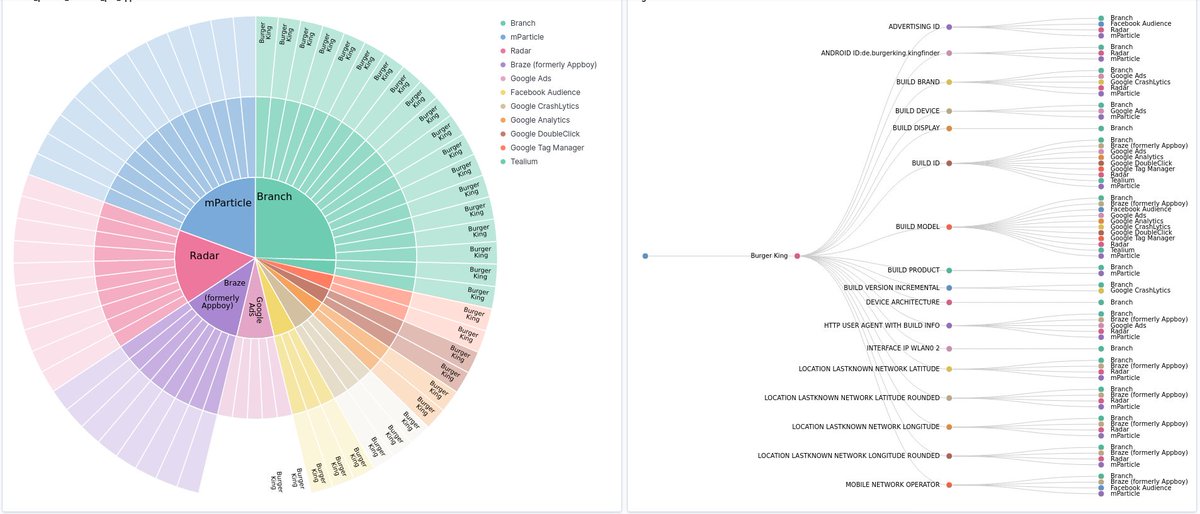Click the root node left of Burger King
Viewport: 1200px width, 514px height.
click(645, 256)
